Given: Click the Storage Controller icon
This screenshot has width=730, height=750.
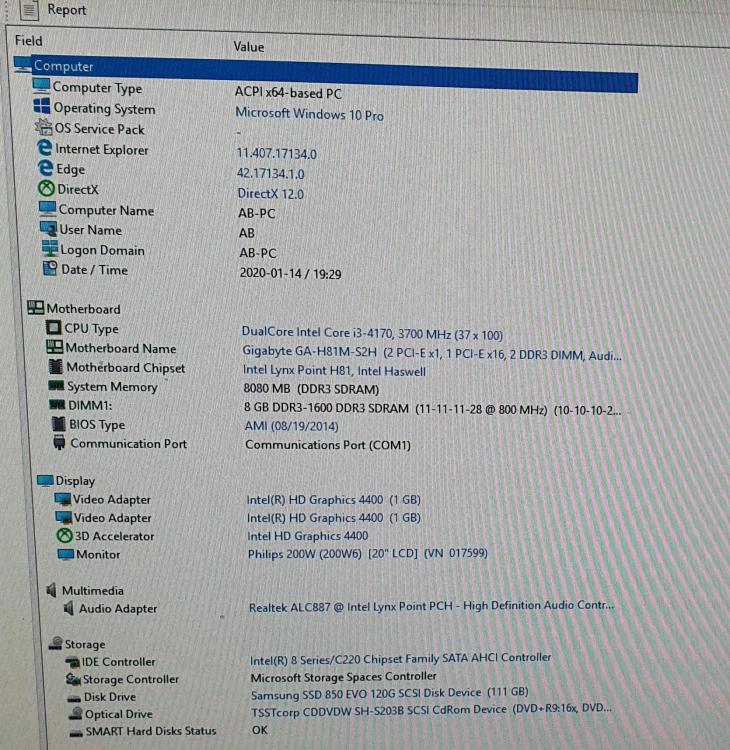Looking at the screenshot, I should [x=74, y=679].
